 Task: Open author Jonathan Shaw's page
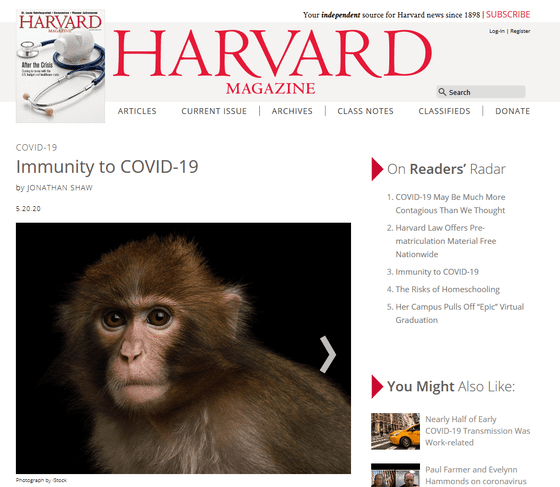(60, 188)
